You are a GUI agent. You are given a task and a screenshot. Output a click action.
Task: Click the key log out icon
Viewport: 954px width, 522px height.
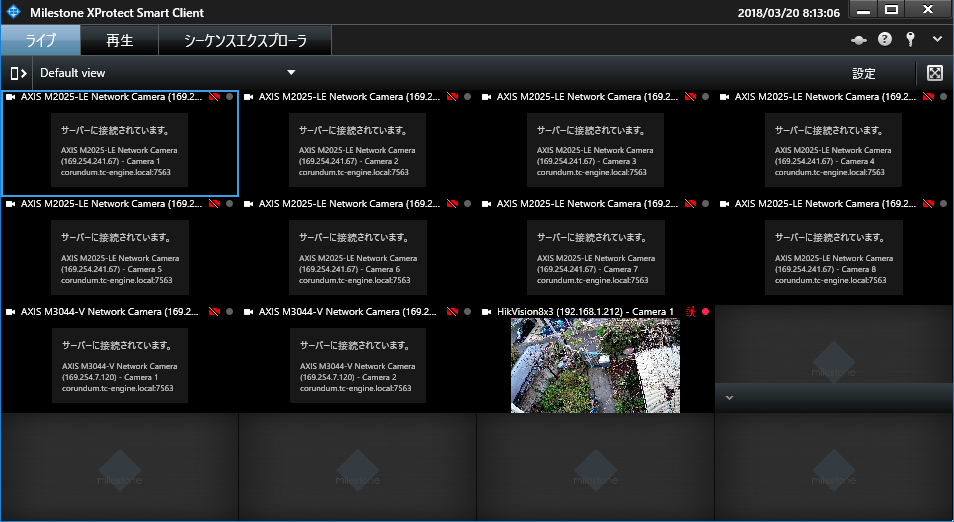[x=910, y=40]
